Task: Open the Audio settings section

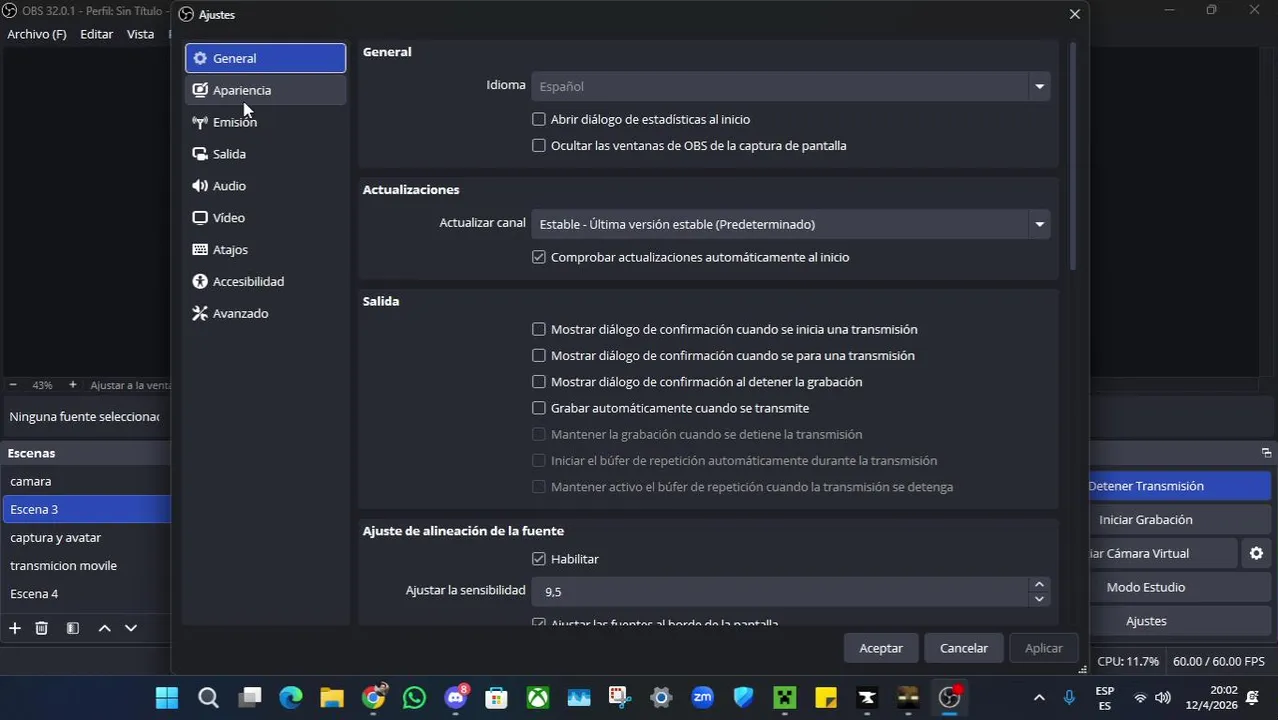Action: pyautogui.click(x=265, y=186)
